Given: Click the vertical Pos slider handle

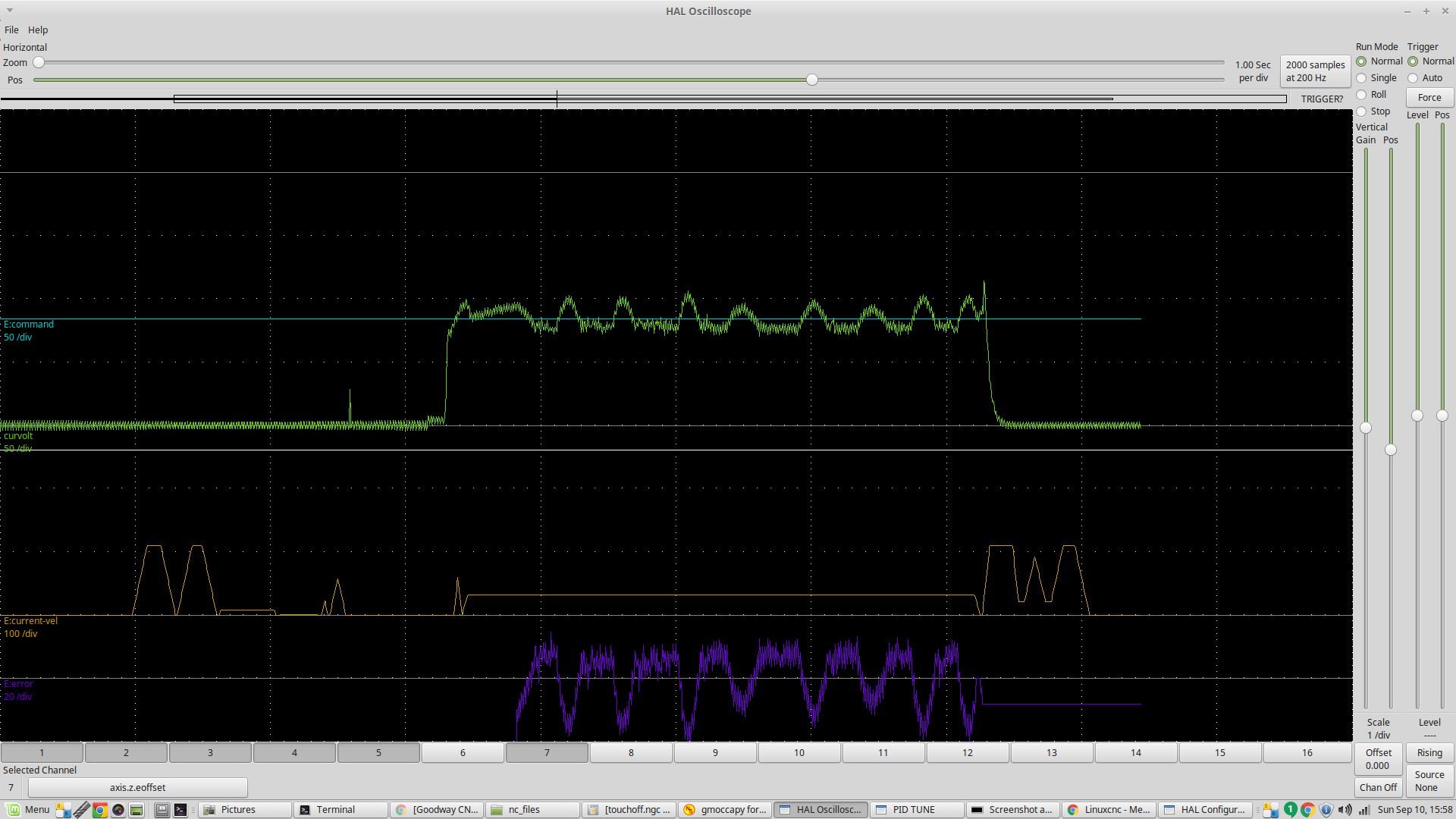Looking at the screenshot, I should pos(1391,450).
